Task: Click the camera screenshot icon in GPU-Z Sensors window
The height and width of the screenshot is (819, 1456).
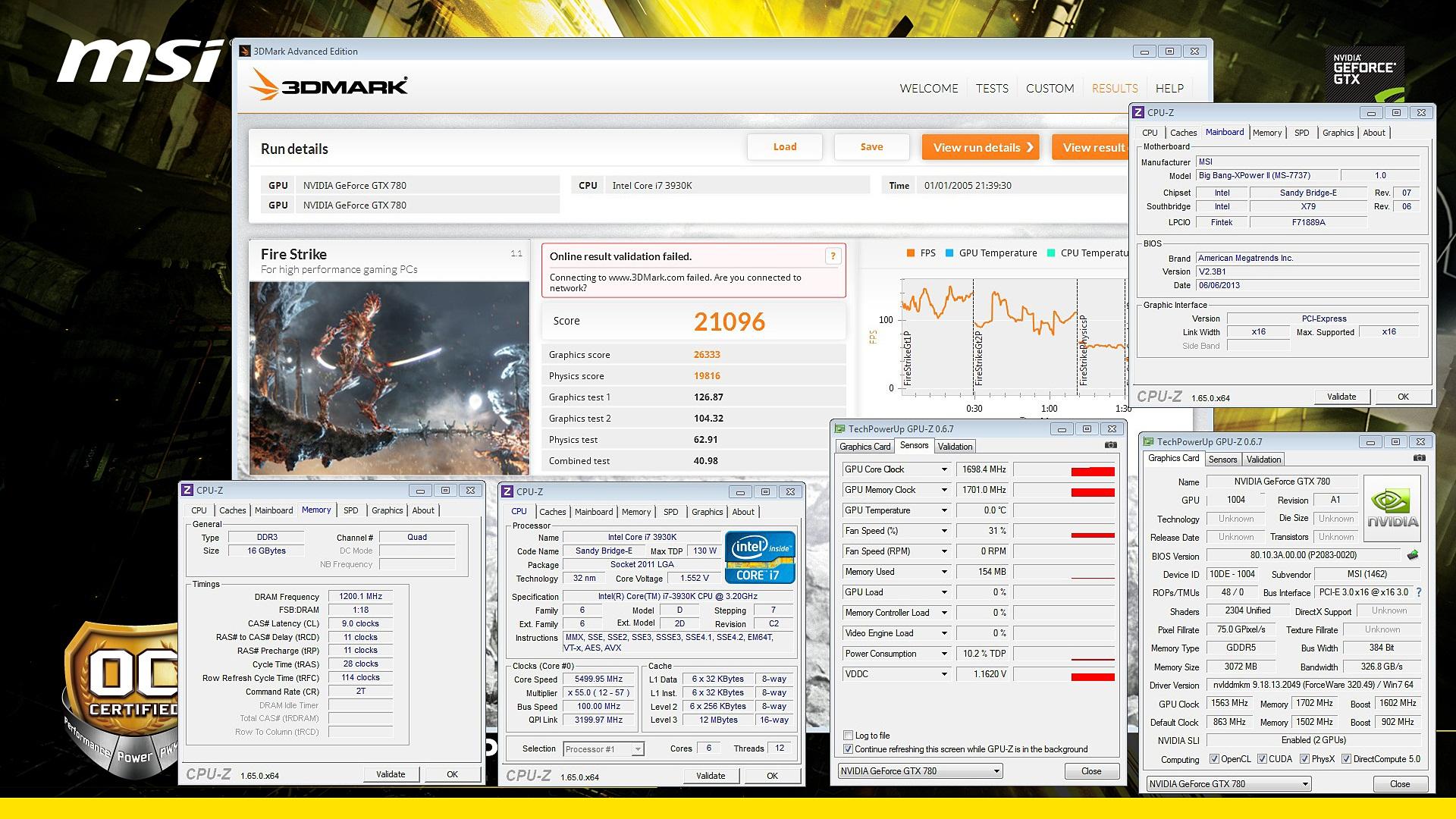Action: pyautogui.click(x=1110, y=445)
